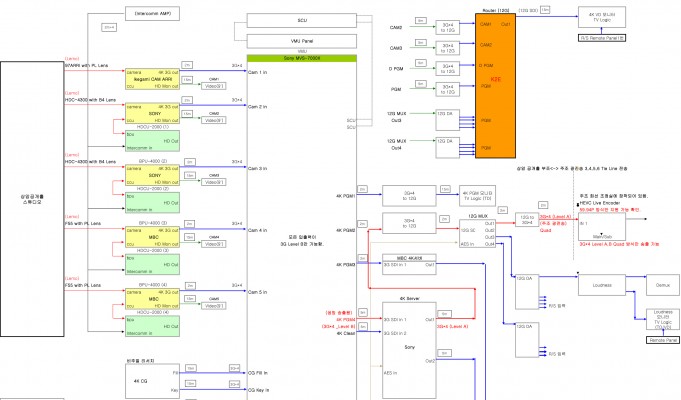681x400 pixels.
Task: Click the Video(9') box under CAM1
Action: (214, 86)
